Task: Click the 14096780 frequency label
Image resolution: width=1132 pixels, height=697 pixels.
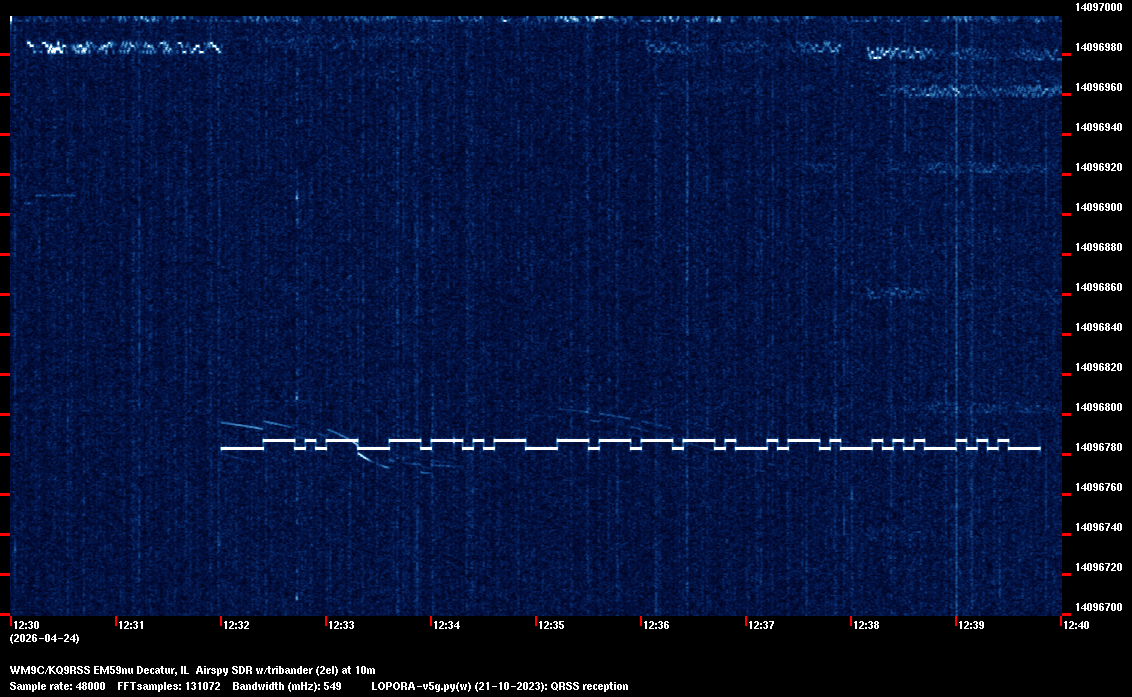Action: (x=1097, y=447)
